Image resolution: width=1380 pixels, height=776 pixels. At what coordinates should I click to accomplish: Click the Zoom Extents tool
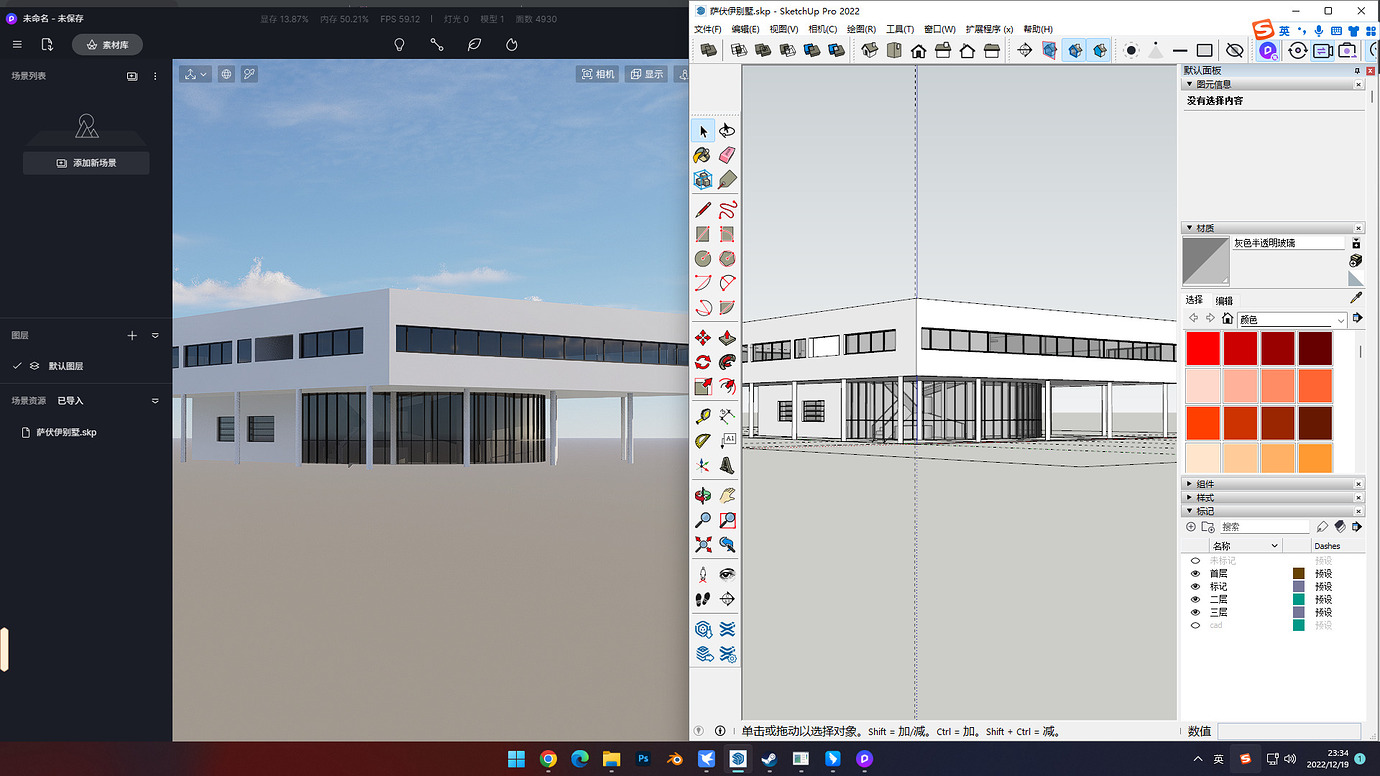tap(703, 545)
